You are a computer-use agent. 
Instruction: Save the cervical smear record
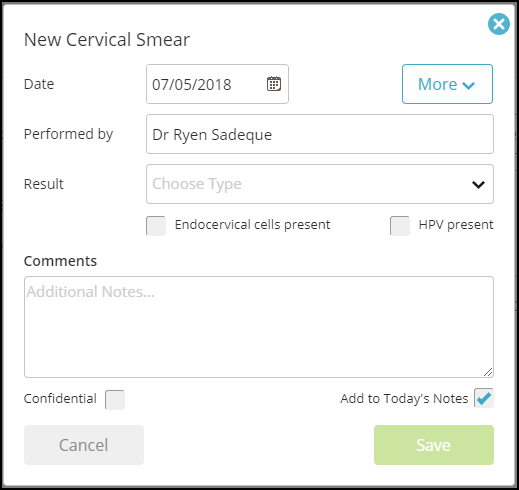[434, 445]
